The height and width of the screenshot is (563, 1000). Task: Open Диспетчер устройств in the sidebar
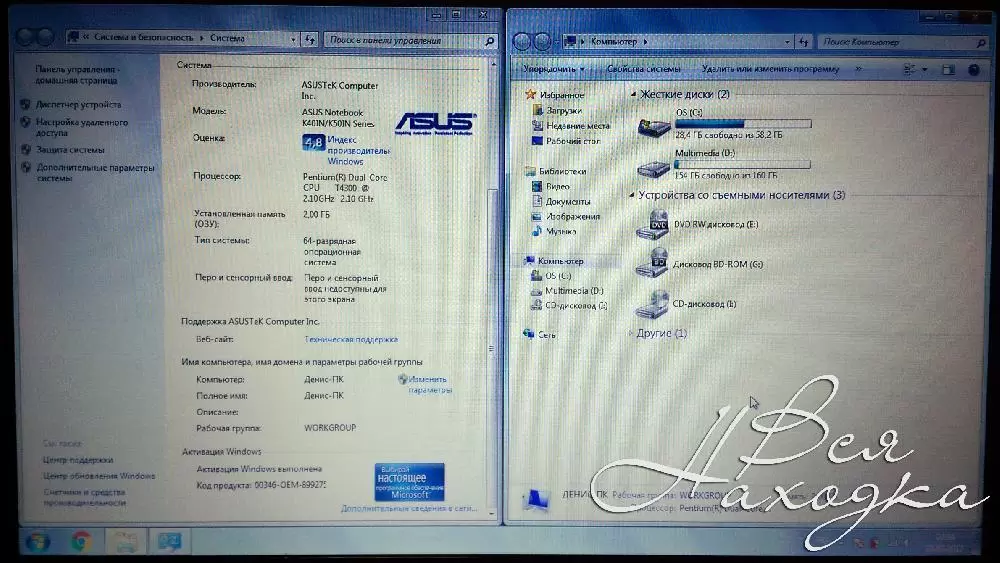coord(78,104)
